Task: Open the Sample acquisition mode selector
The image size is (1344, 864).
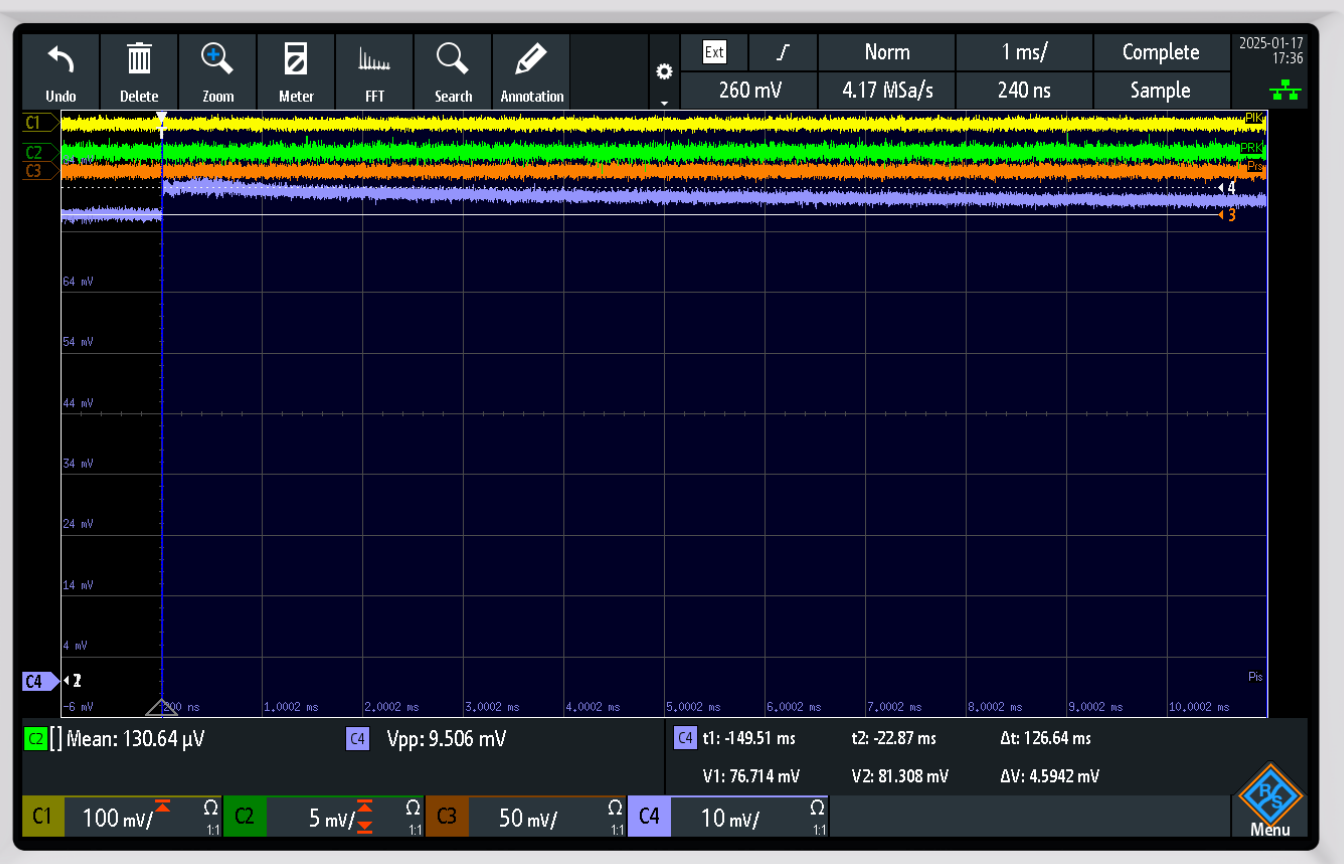Action: (1160, 90)
